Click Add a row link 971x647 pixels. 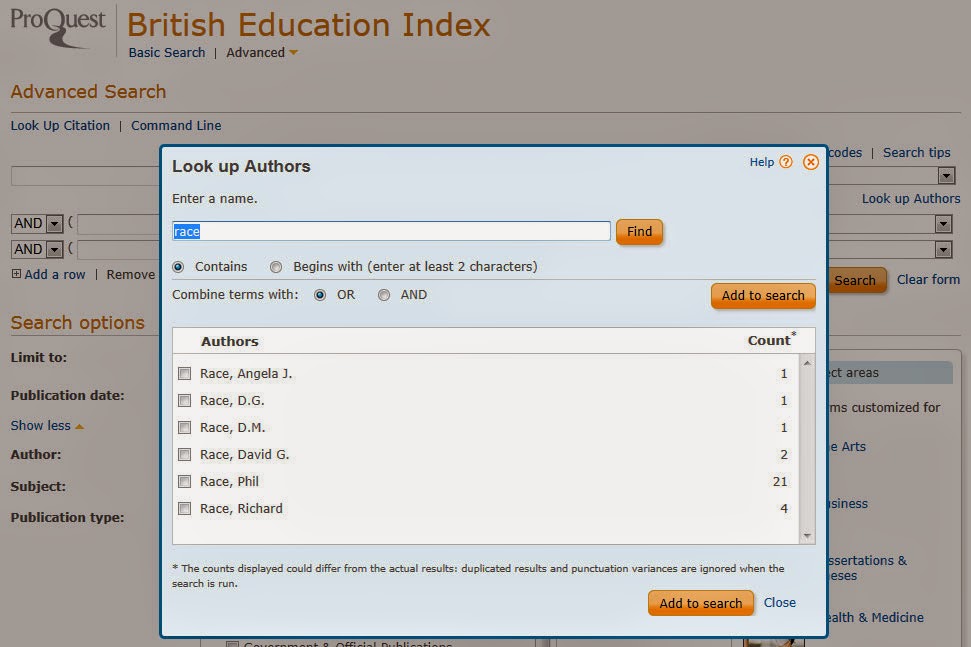coord(54,274)
